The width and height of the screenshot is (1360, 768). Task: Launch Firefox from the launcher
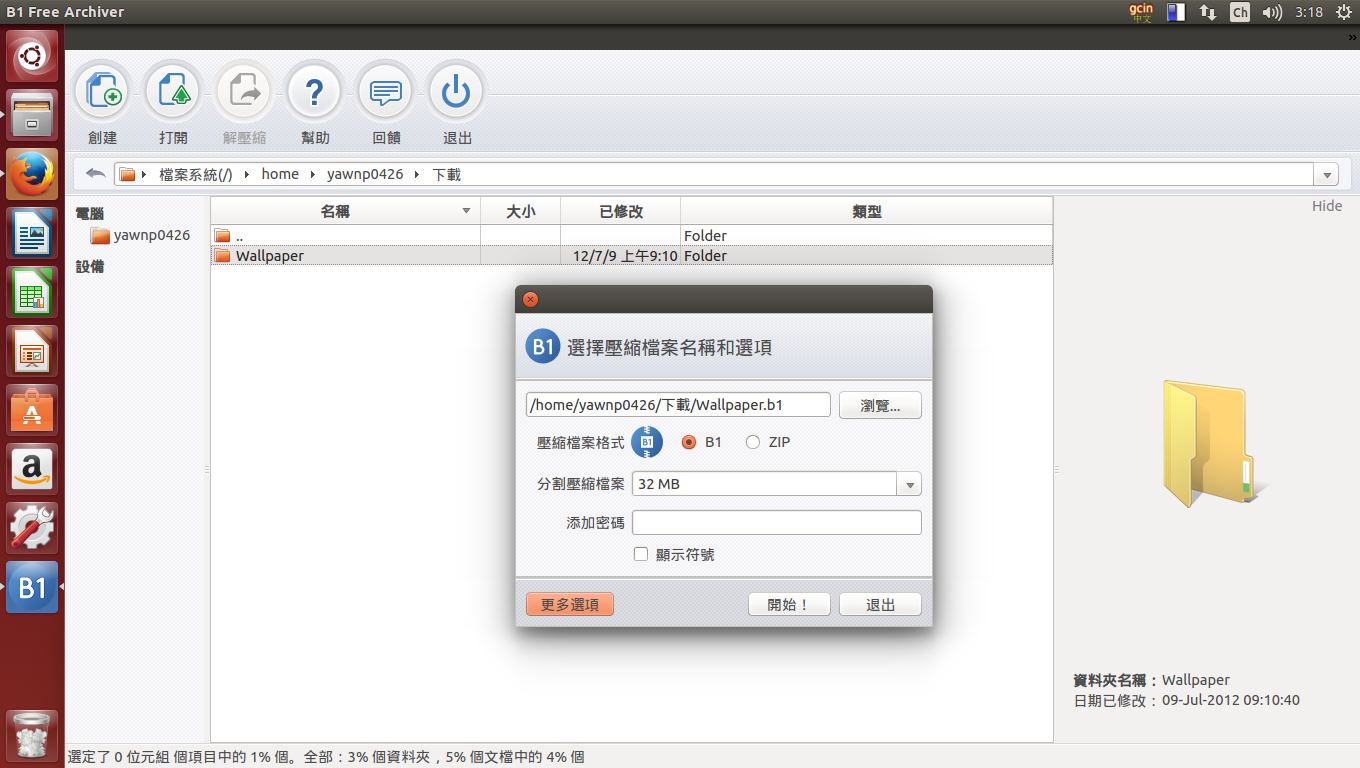coord(33,175)
